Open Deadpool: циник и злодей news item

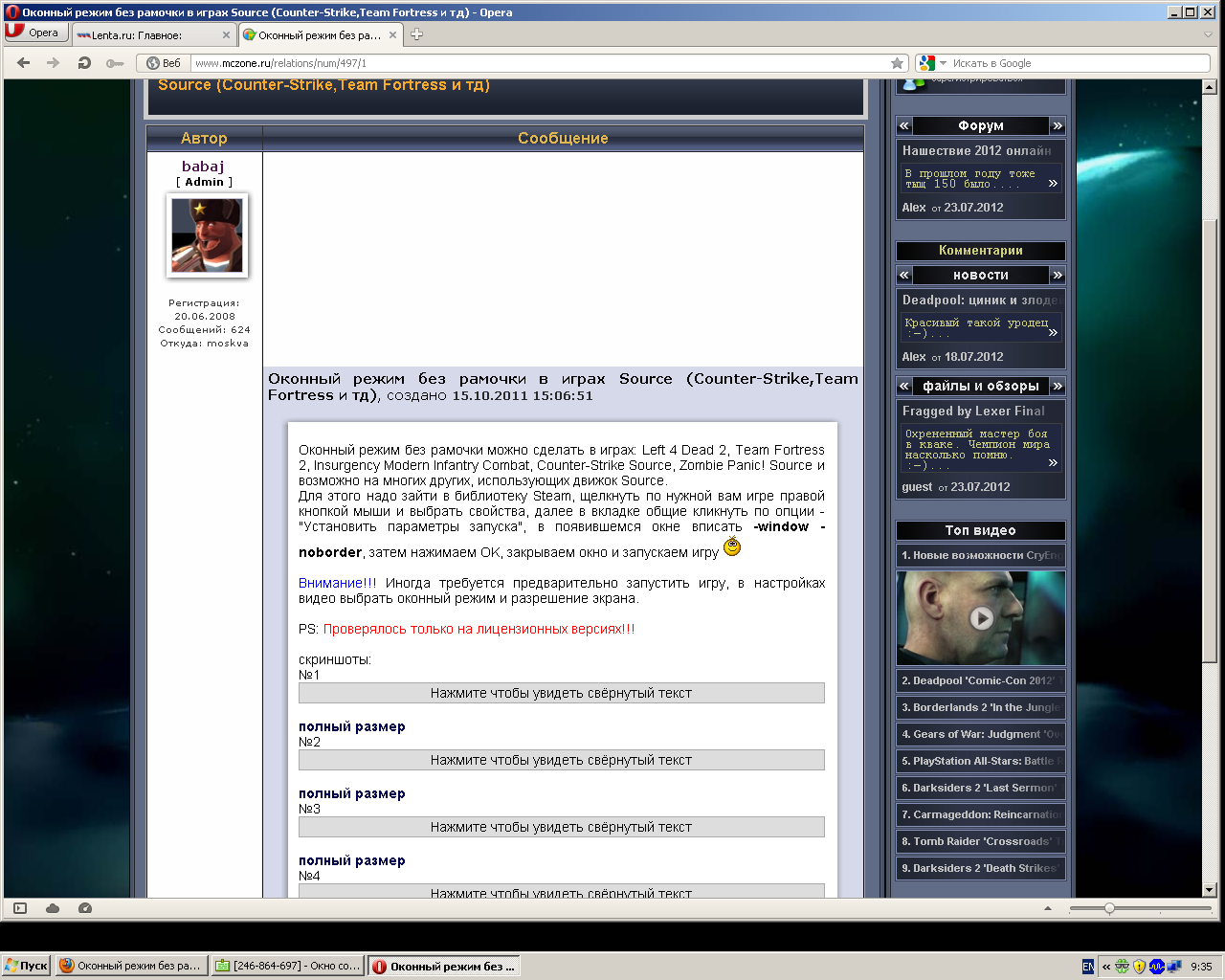980,301
